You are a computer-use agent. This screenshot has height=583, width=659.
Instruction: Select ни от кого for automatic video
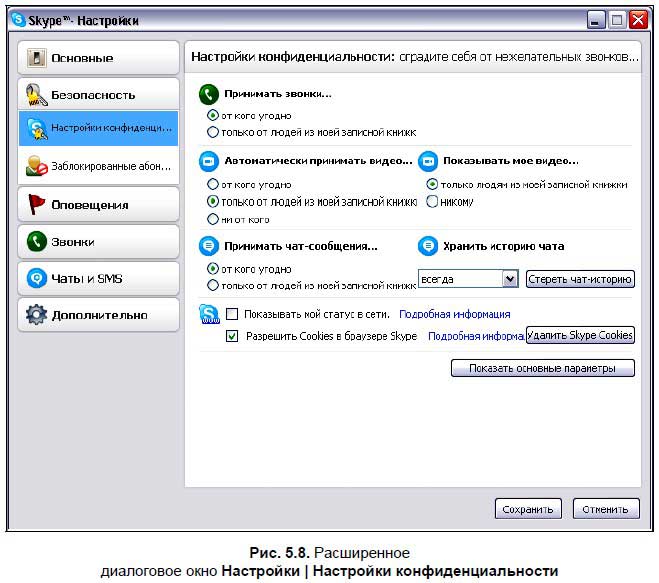pyautogui.click(x=212, y=219)
